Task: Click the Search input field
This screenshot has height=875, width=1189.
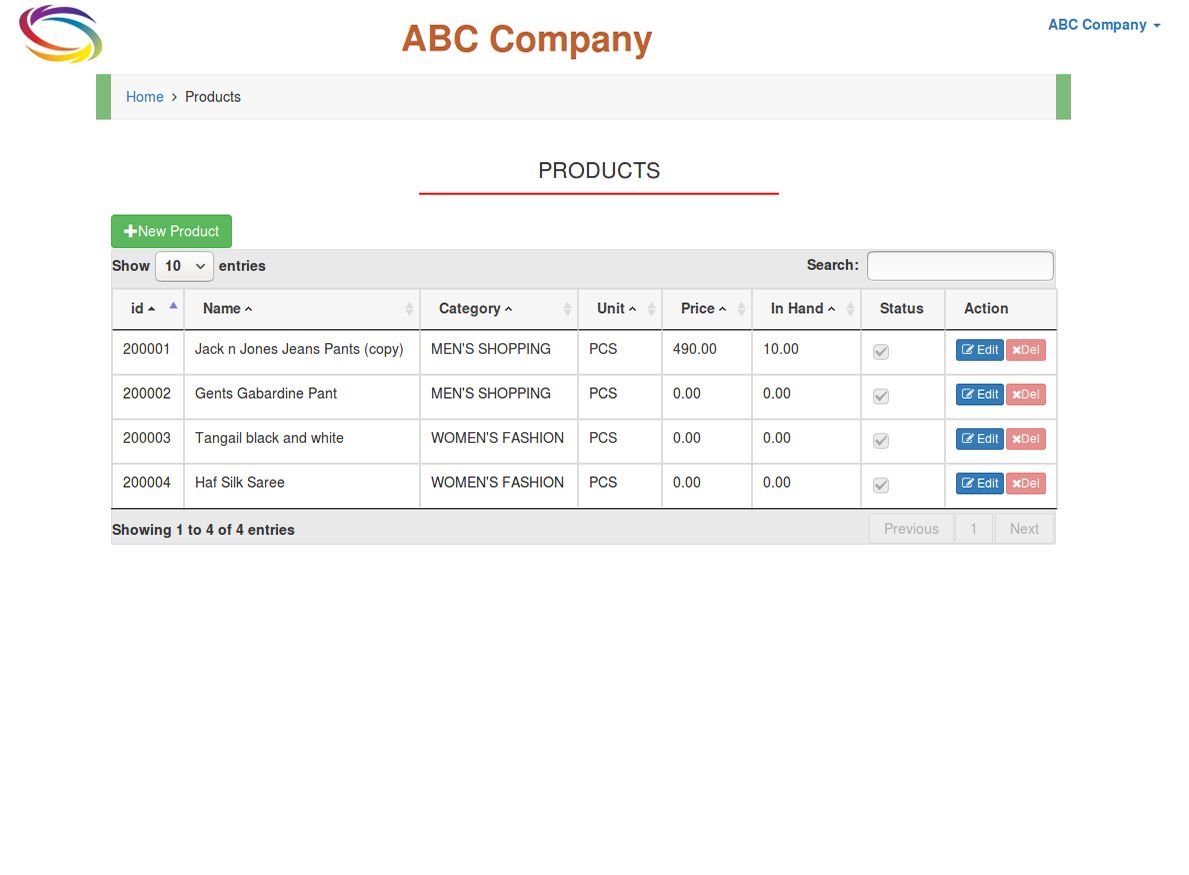Action: pyautogui.click(x=959, y=266)
